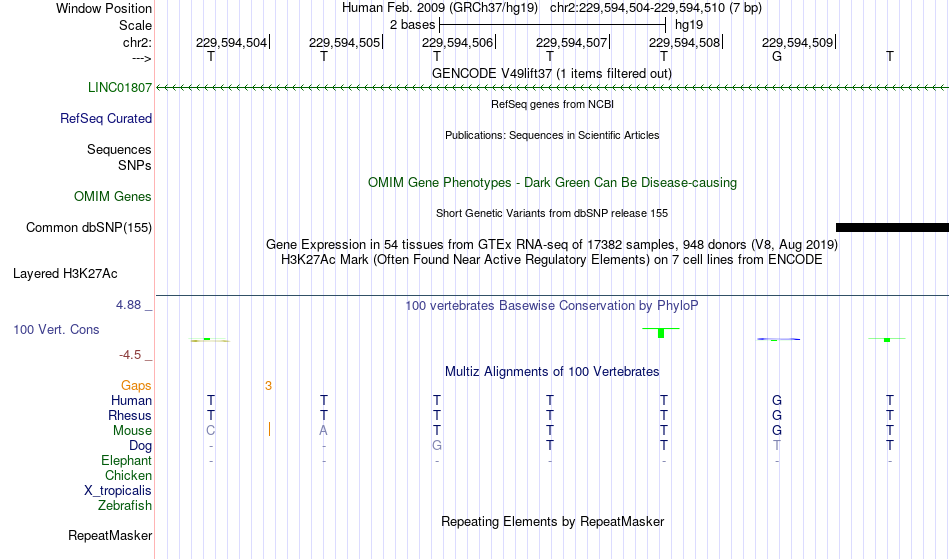Click the 100 Vert. Cons track label

point(56,329)
